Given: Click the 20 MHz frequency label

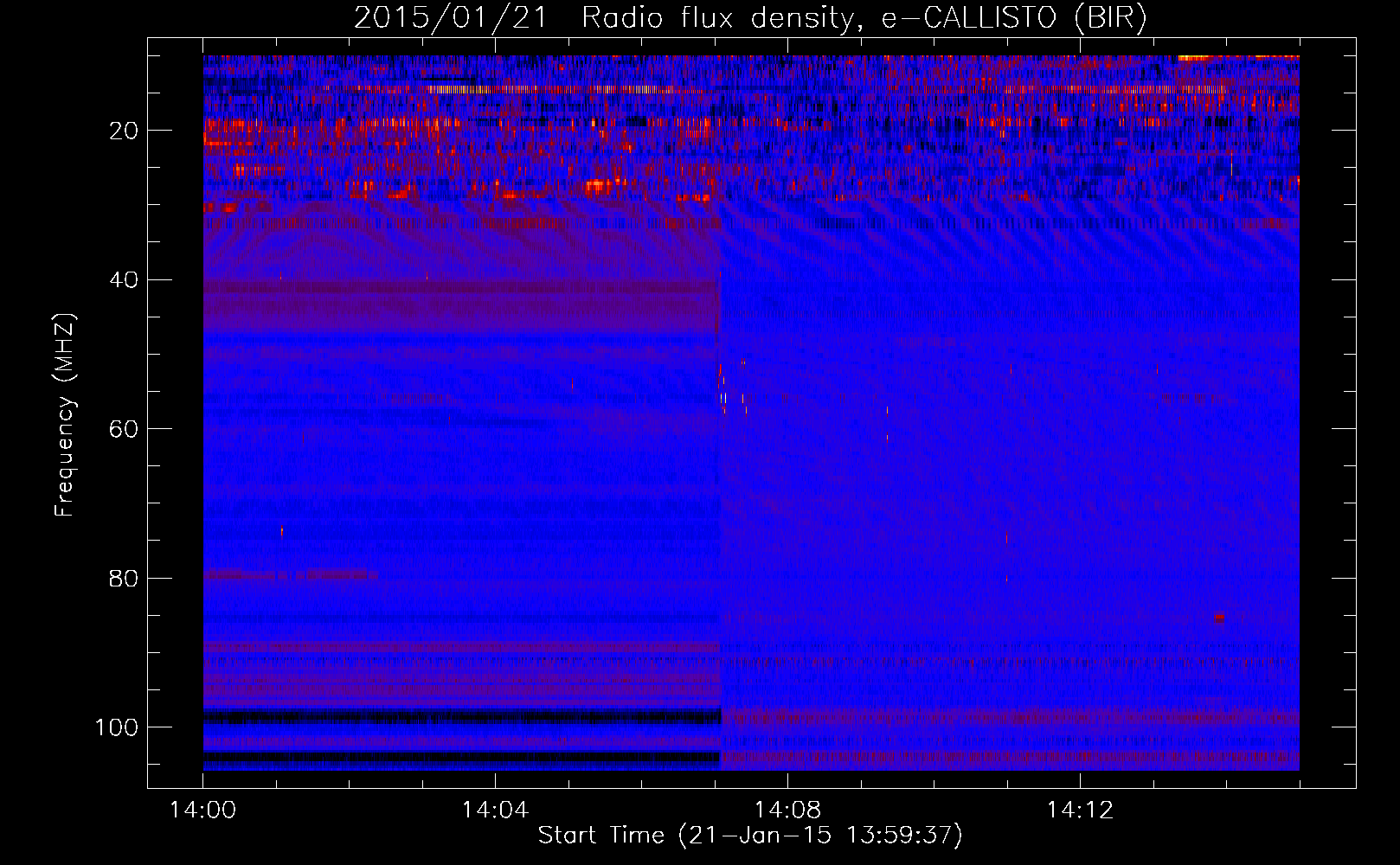Looking at the screenshot, I should [124, 131].
